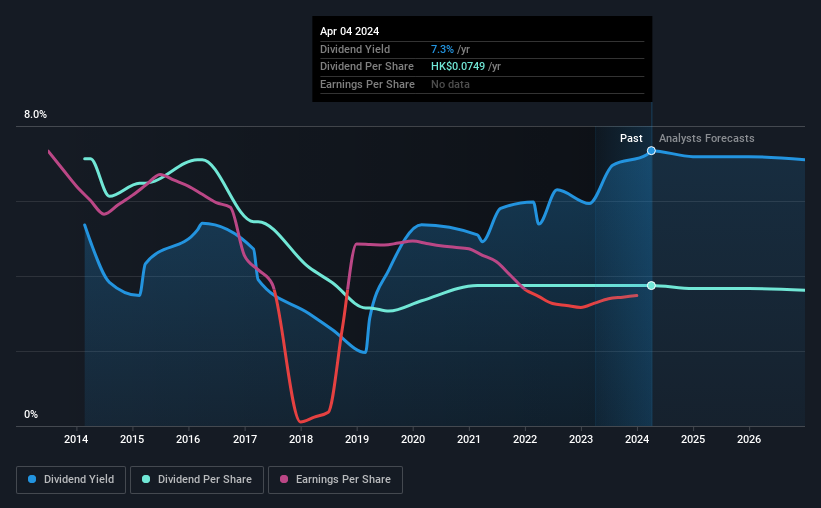
Task: Click the 2016 x-axis label
Action: (x=188, y=439)
